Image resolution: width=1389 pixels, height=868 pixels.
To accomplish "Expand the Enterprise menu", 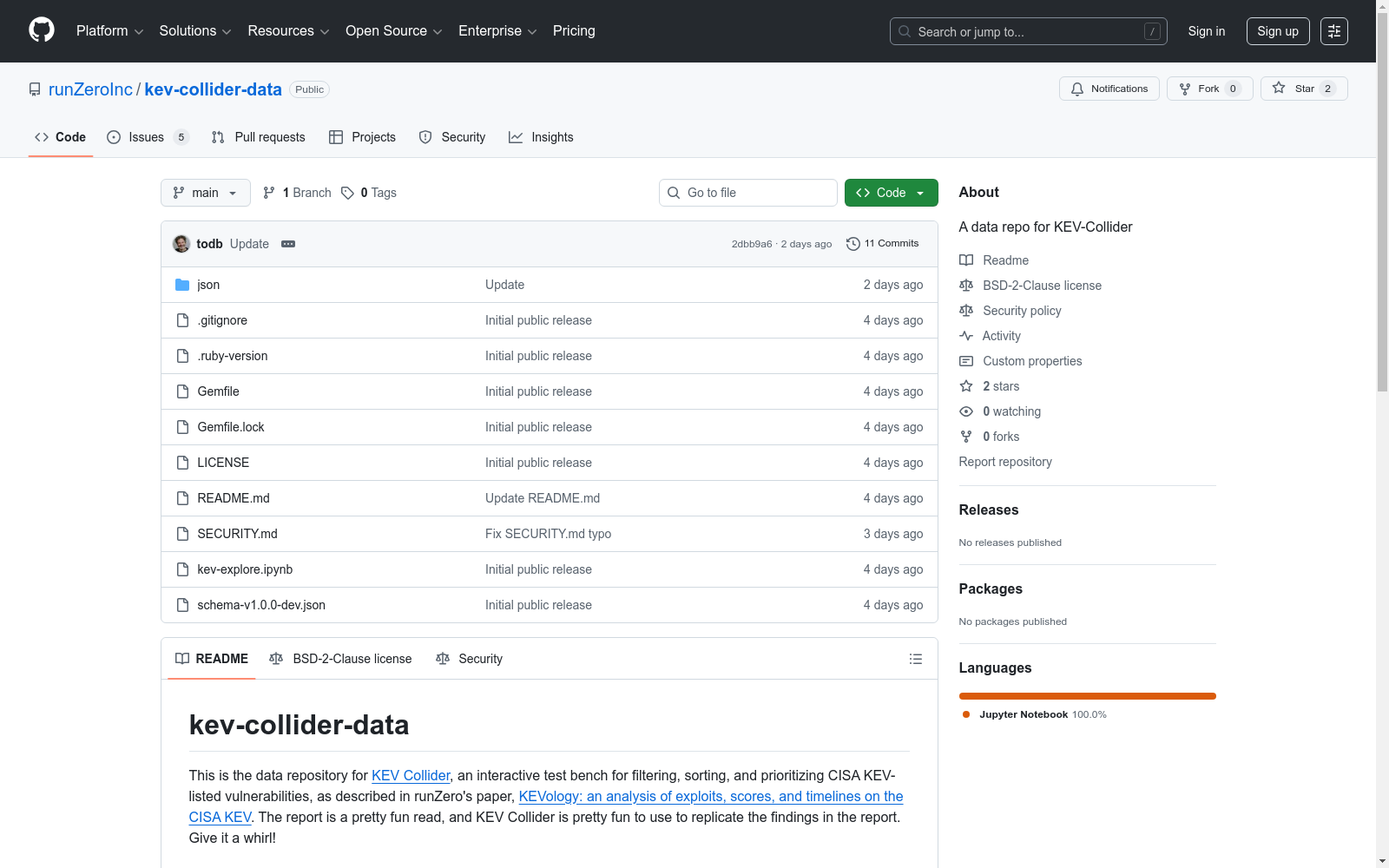I will pyautogui.click(x=497, y=31).
